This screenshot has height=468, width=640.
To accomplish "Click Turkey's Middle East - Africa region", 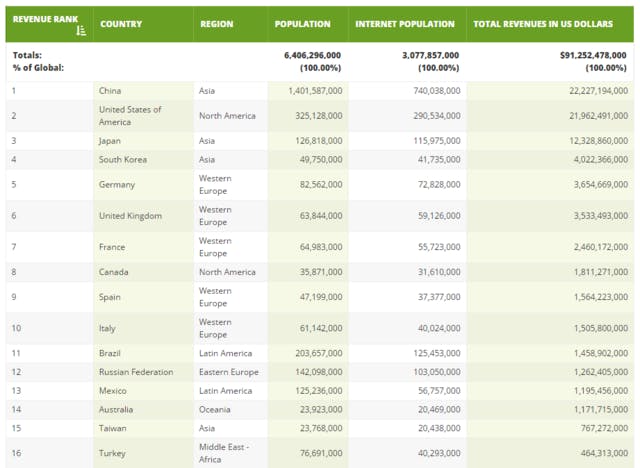I will 224,453.
